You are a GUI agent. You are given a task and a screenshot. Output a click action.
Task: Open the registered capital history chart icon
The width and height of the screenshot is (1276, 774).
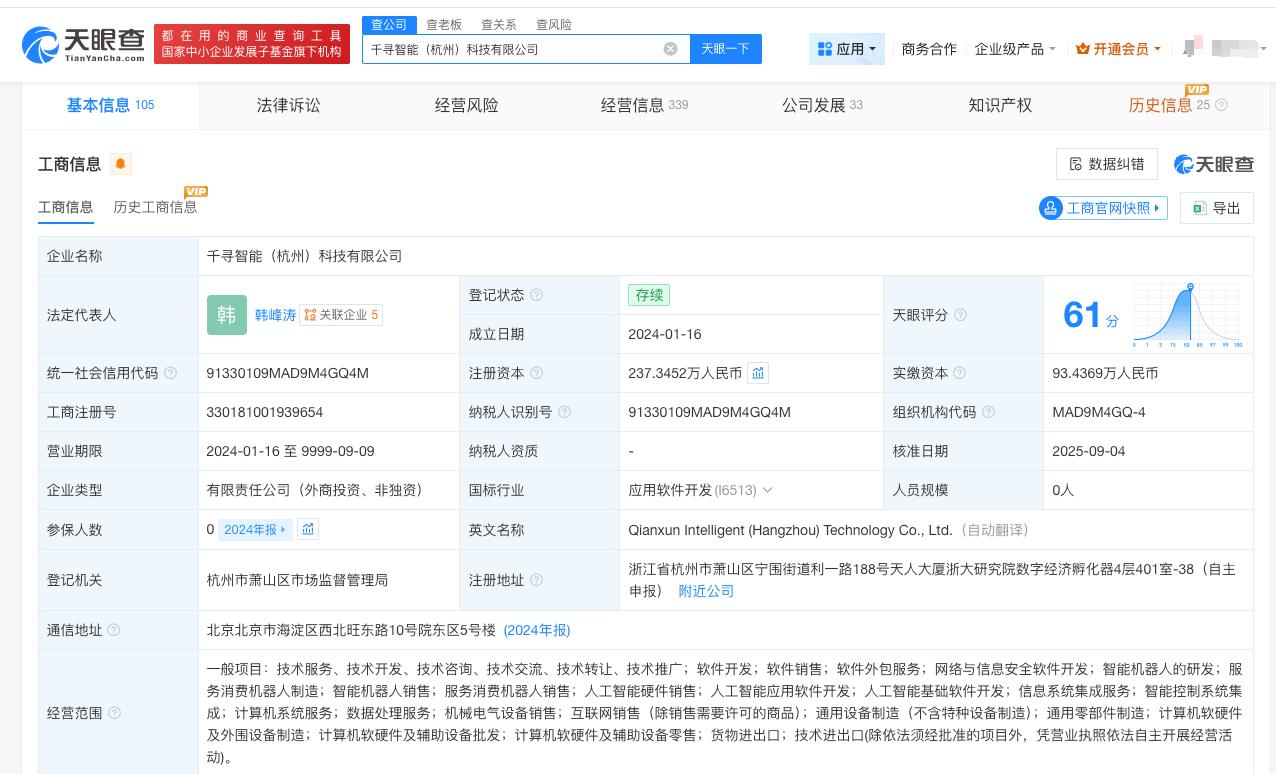(x=758, y=373)
